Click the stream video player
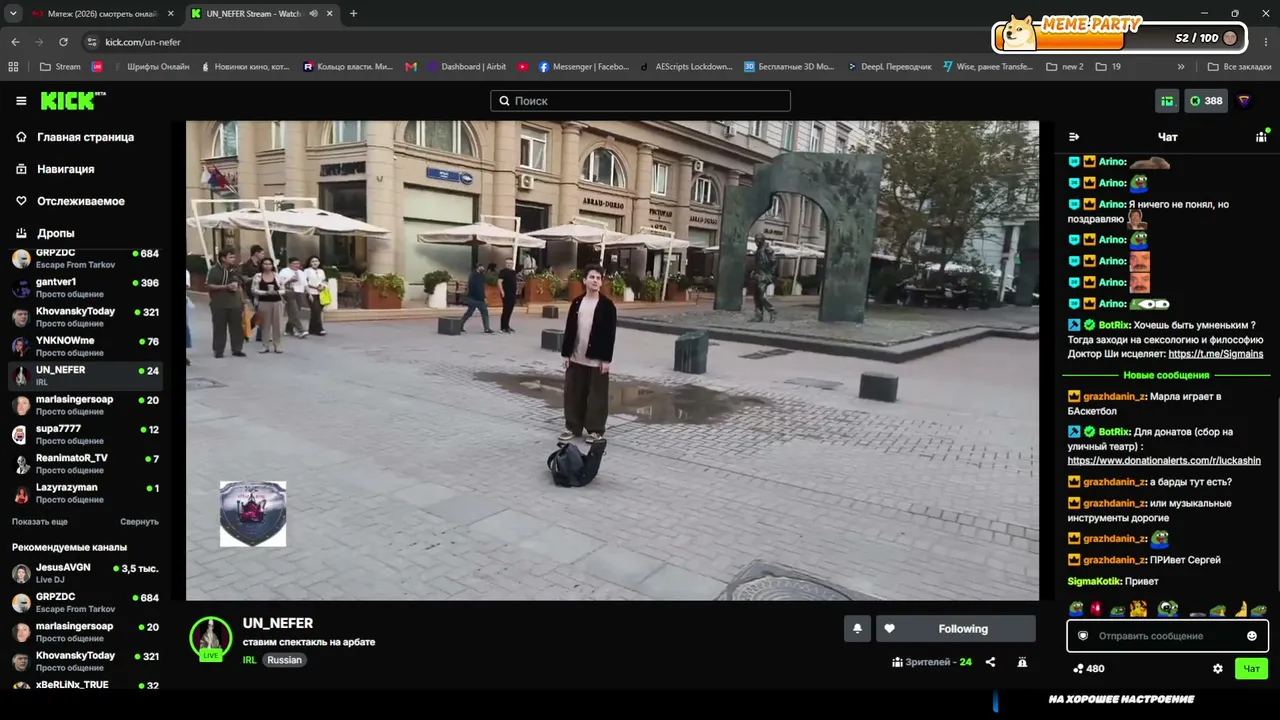The image size is (1280, 720). 612,361
